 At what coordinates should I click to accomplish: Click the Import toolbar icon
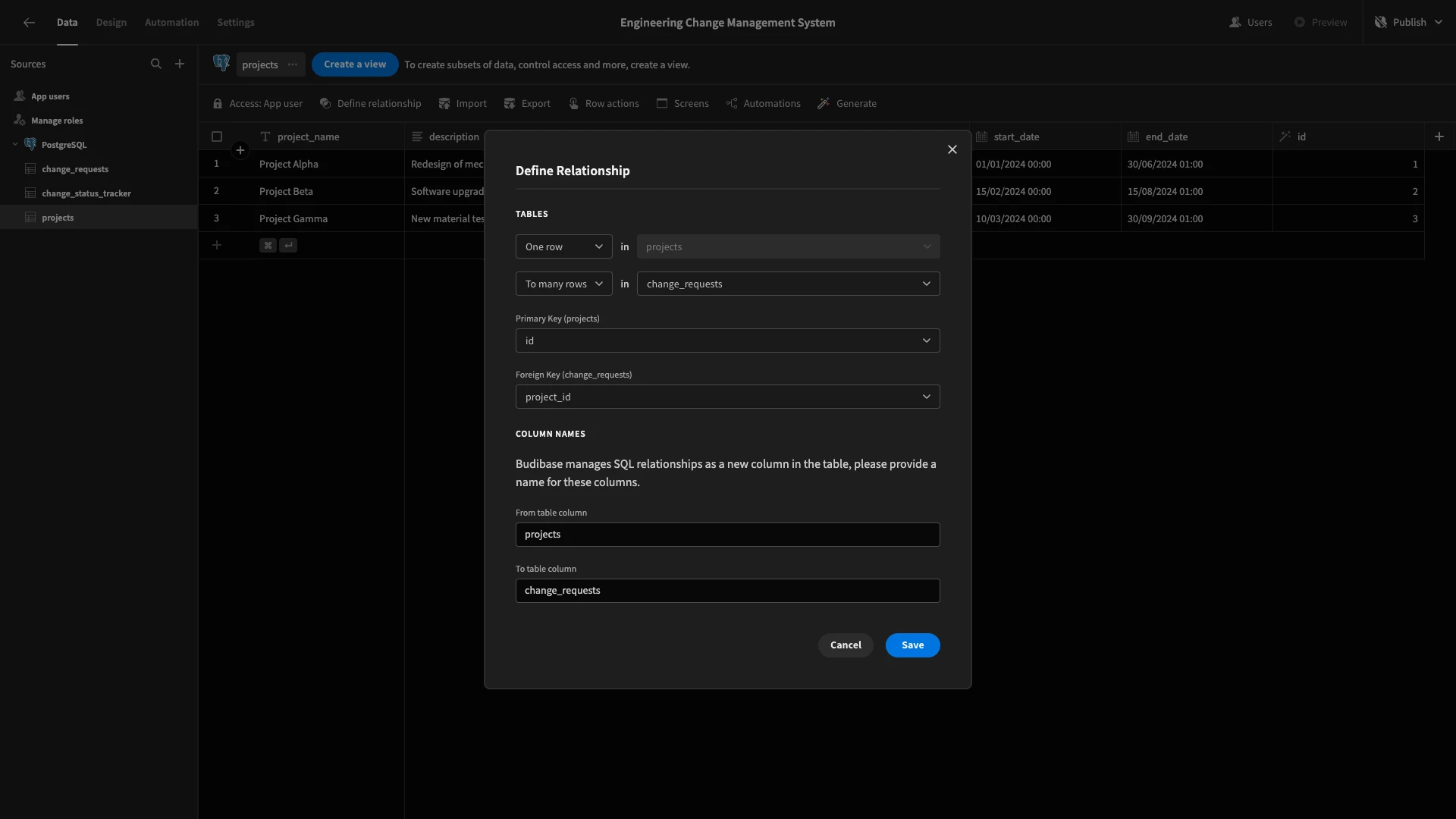[444, 104]
